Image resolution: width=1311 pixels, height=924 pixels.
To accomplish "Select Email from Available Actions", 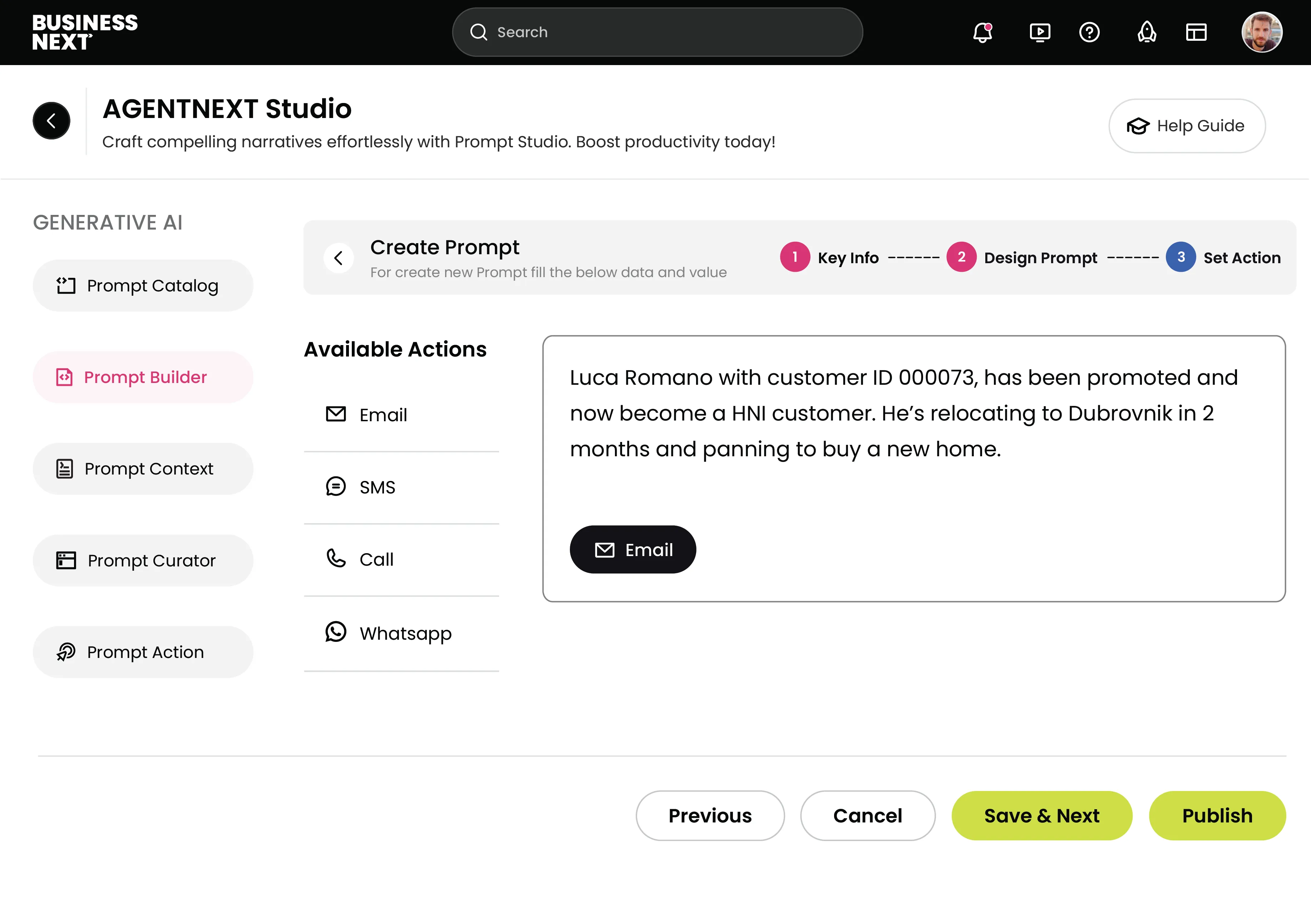I will pos(401,415).
